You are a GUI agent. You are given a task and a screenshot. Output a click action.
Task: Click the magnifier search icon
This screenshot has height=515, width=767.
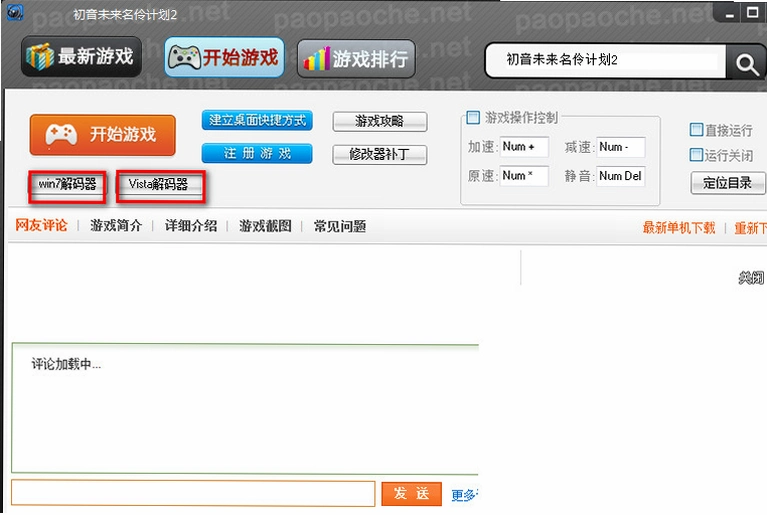coord(746,62)
